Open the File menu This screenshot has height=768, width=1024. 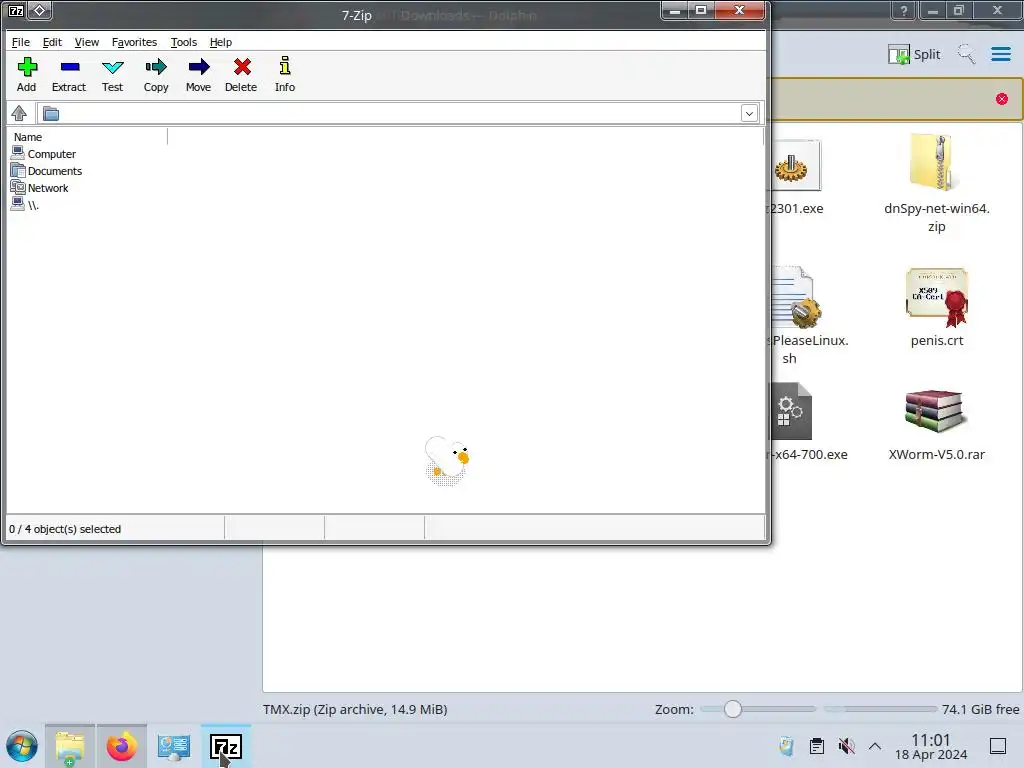tap(21, 42)
